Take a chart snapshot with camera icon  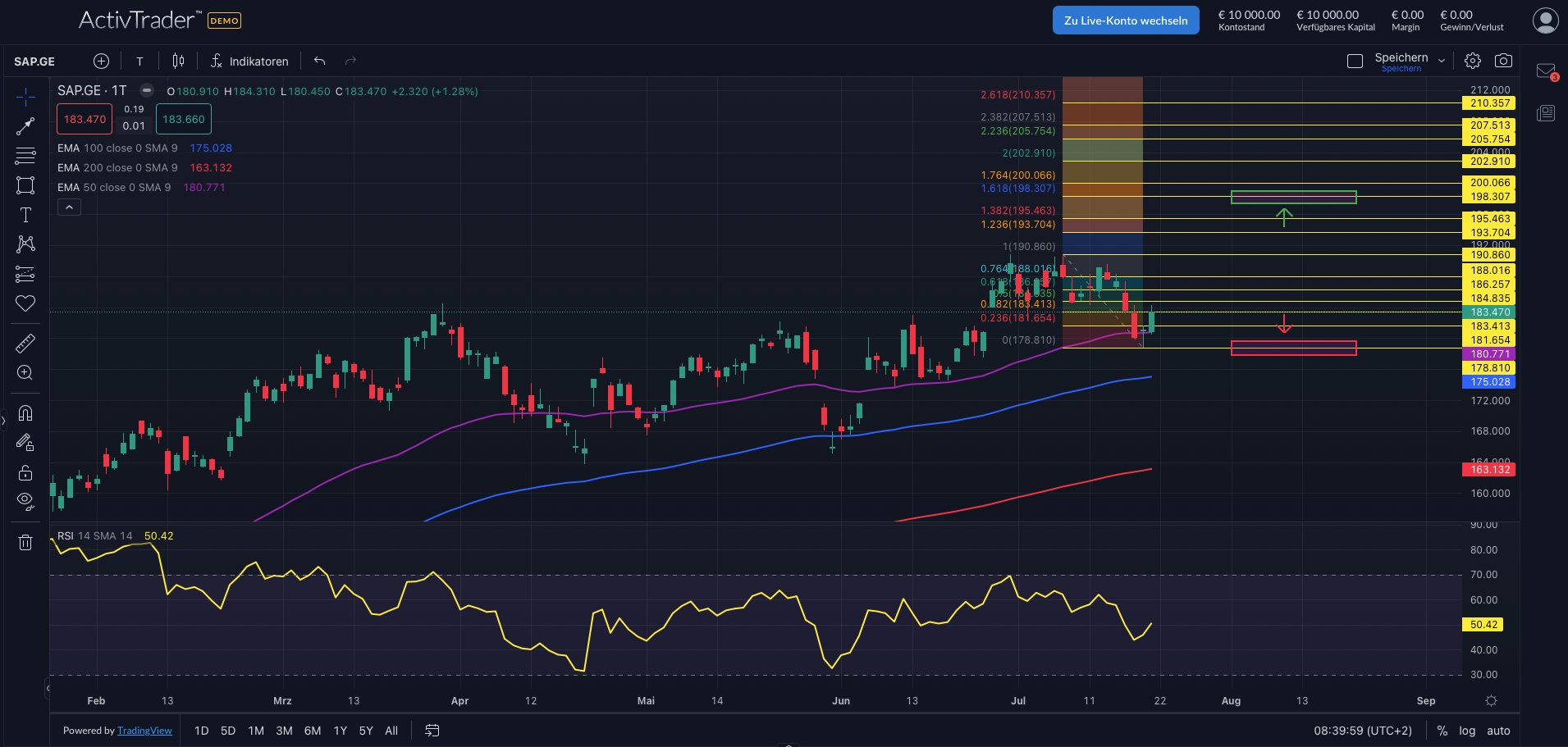(x=1503, y=61)
